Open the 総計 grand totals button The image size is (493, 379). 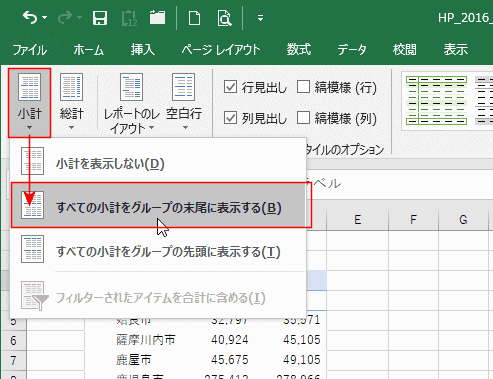pos(71,102)
